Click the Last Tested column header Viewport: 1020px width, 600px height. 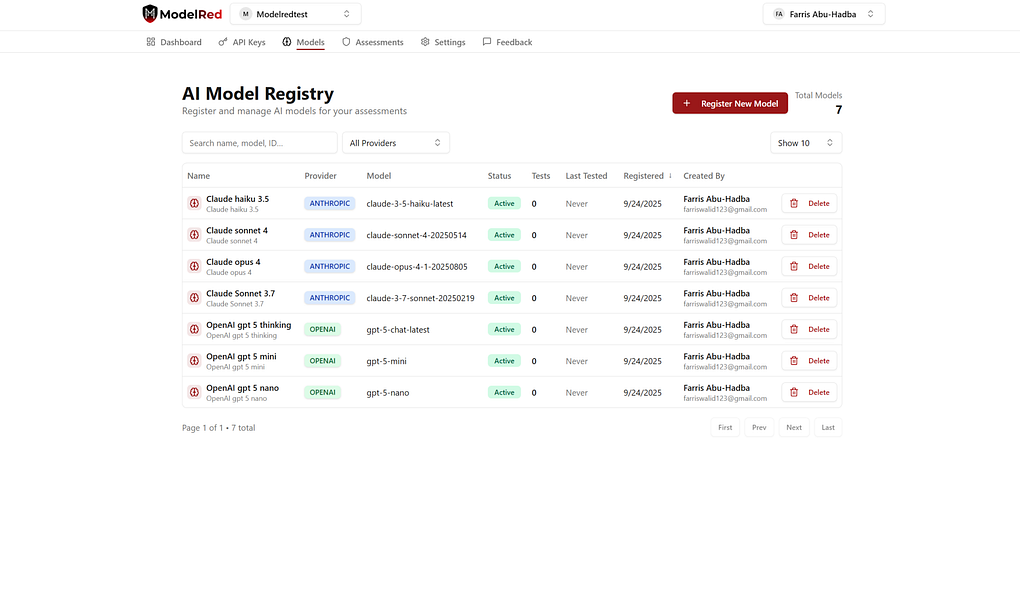coord(586,176)
